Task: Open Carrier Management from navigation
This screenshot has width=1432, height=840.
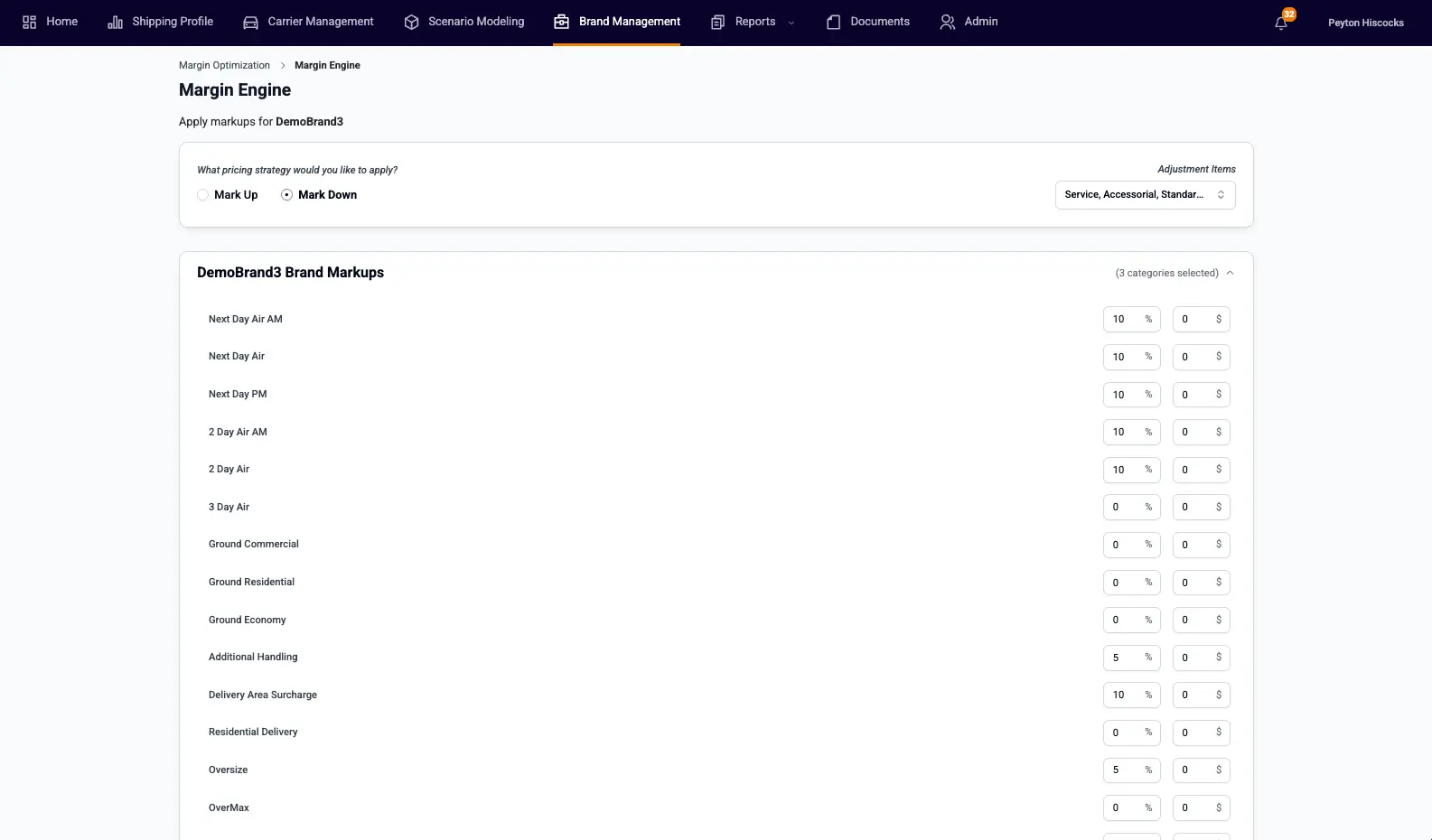Action: (x=321, y=22)
